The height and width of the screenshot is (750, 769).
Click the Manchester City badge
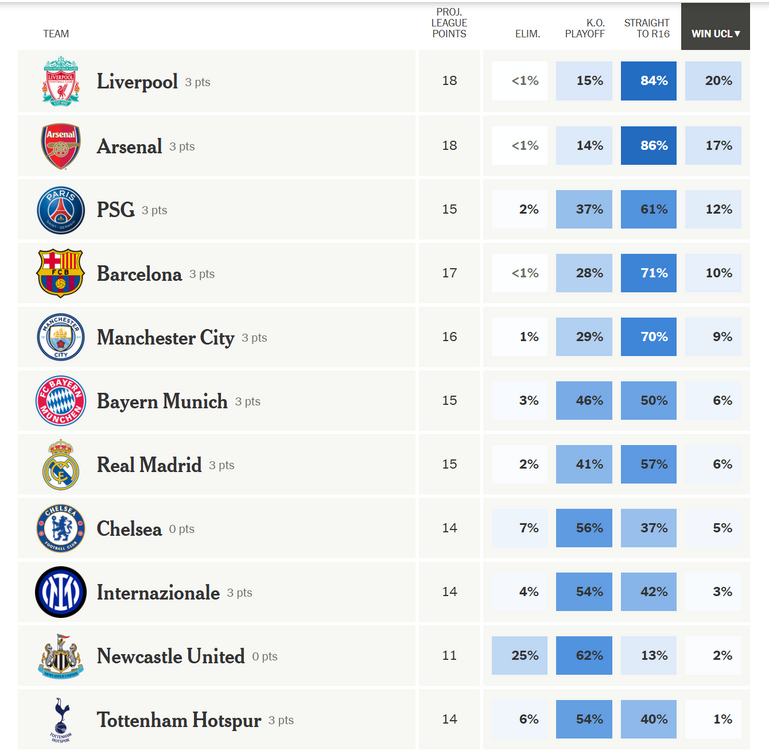coord(61,338)
